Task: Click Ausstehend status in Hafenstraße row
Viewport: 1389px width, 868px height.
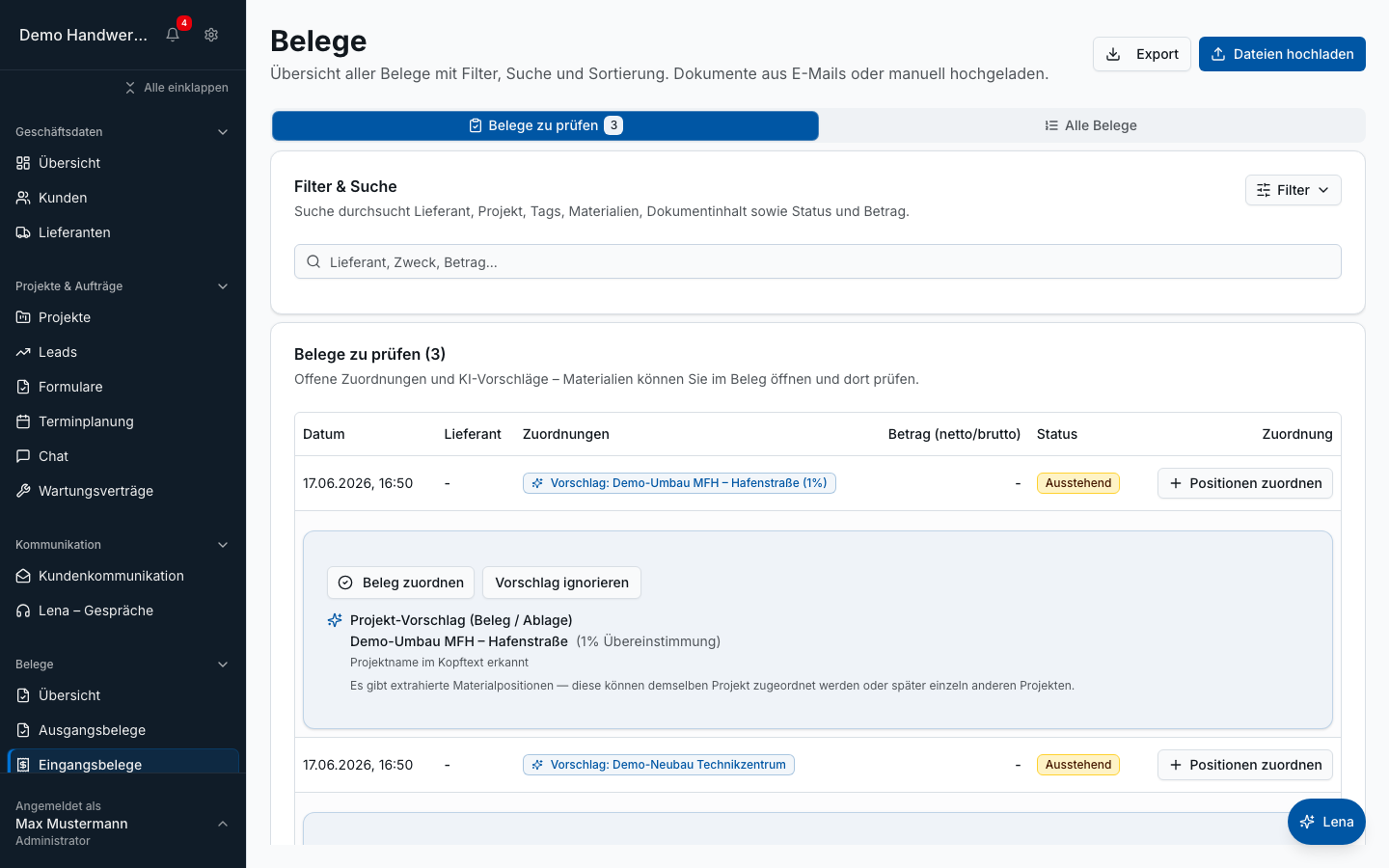Action: 1078,483
